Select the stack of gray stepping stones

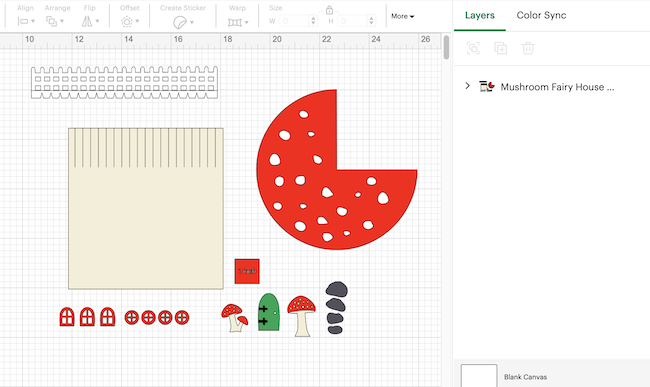pyautogui.click(x=336, y=308)
